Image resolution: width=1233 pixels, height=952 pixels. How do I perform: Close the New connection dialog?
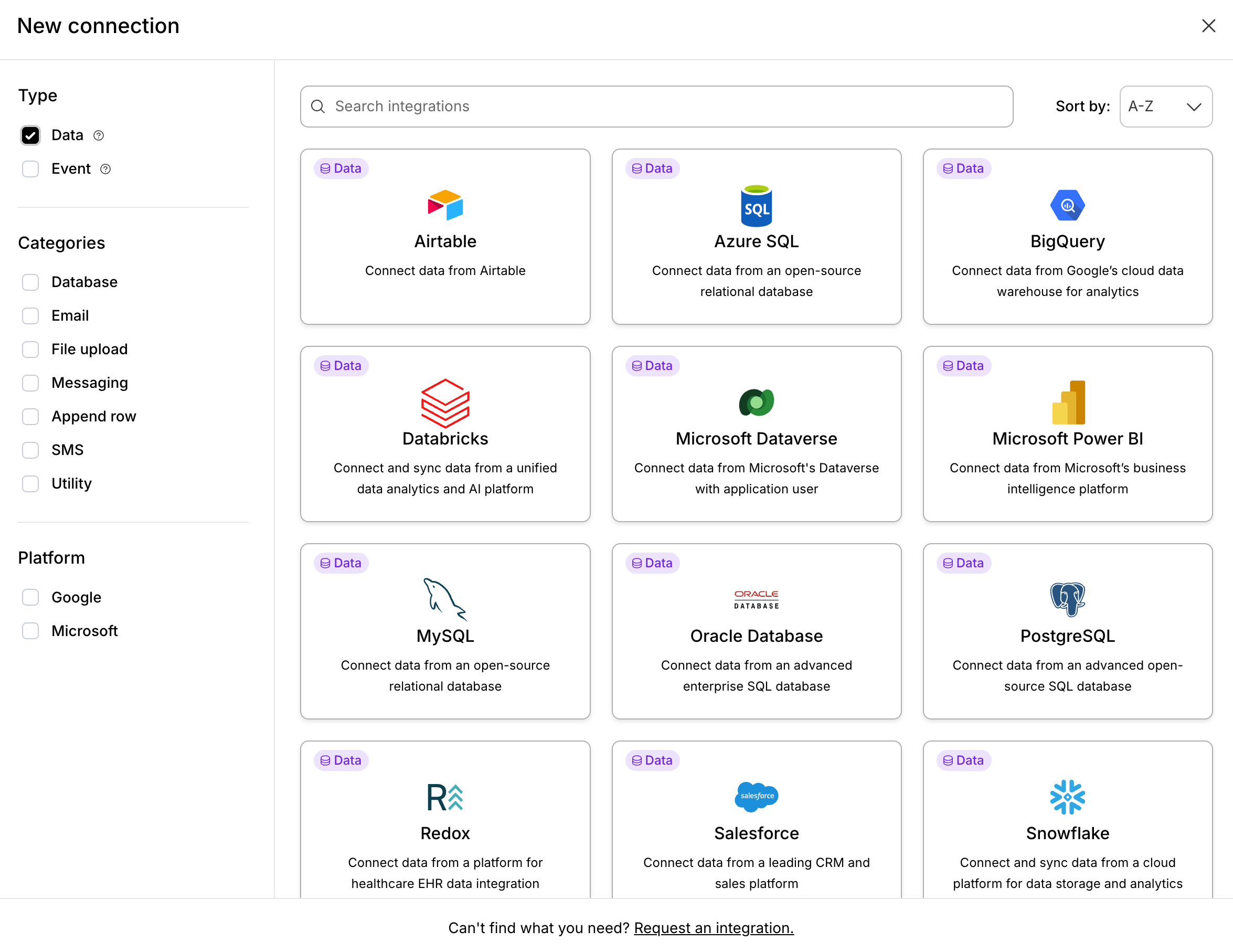(x=1208, y=26)
